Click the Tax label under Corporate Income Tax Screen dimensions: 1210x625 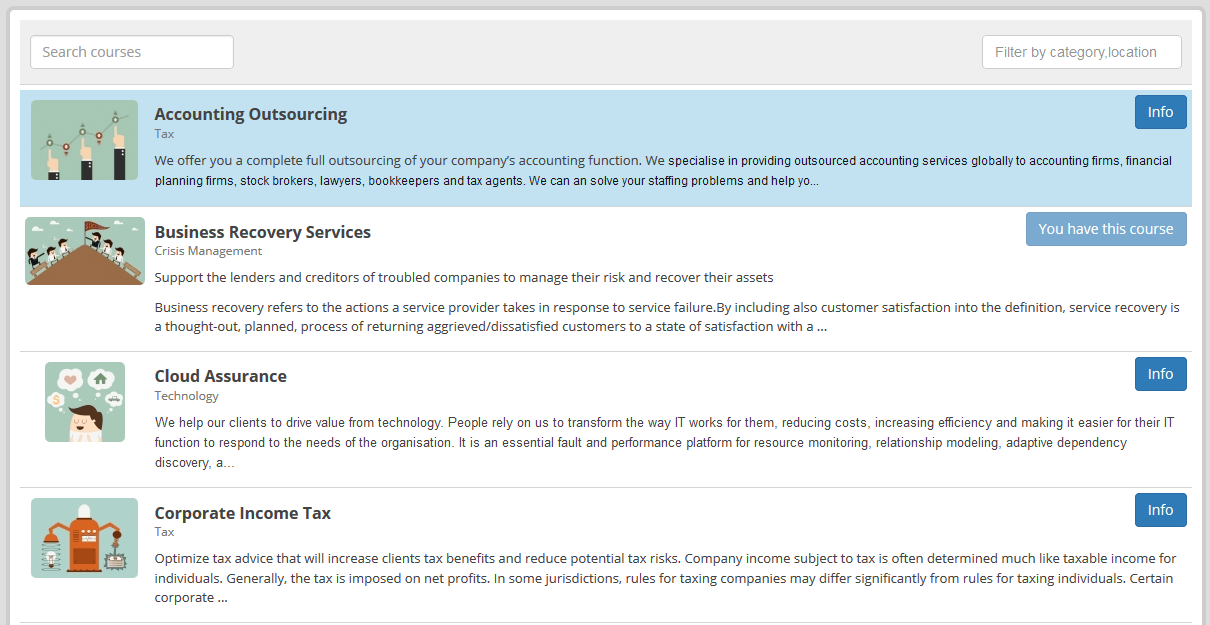click(x=165, y=532)
